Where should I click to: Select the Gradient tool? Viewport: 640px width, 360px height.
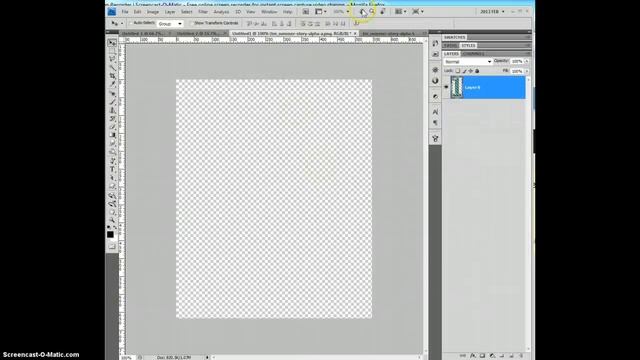[x=112, y=135]
